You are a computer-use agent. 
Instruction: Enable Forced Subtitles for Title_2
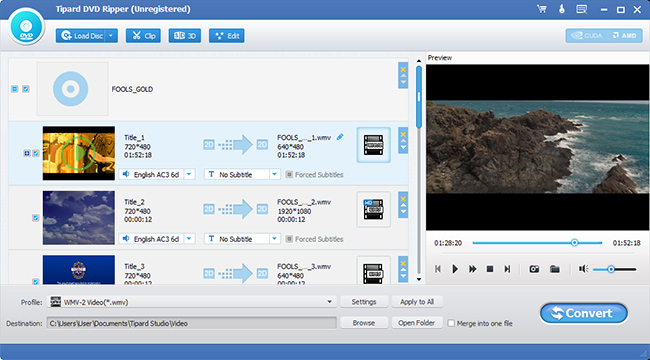pos(289,239)
